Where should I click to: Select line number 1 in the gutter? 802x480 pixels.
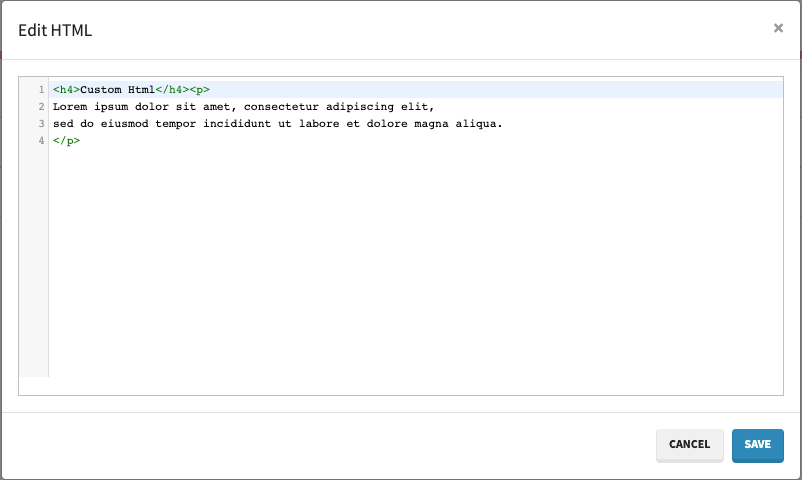[x=41, y=90]
